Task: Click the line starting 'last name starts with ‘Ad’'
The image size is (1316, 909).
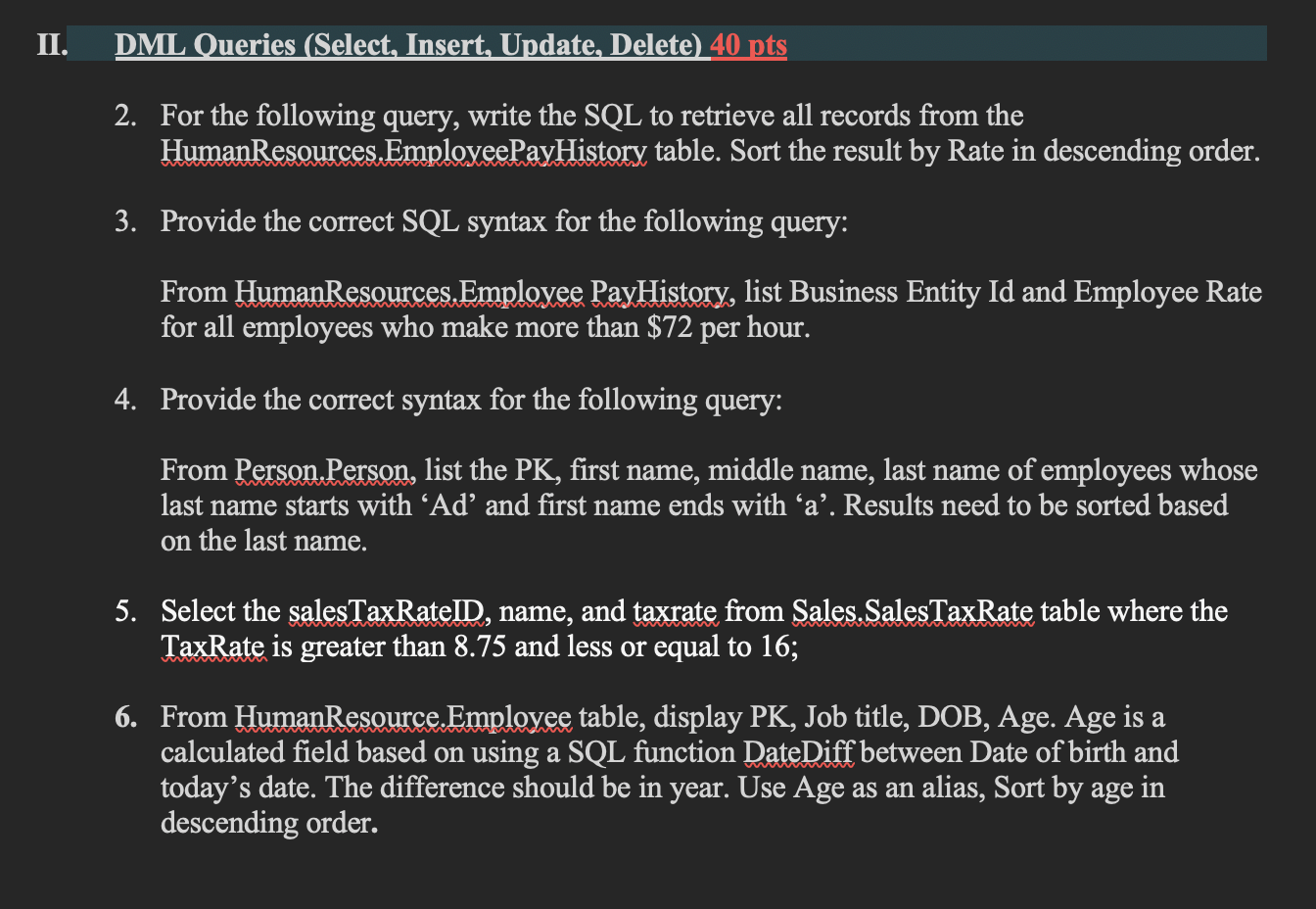Action: (694, 505)
